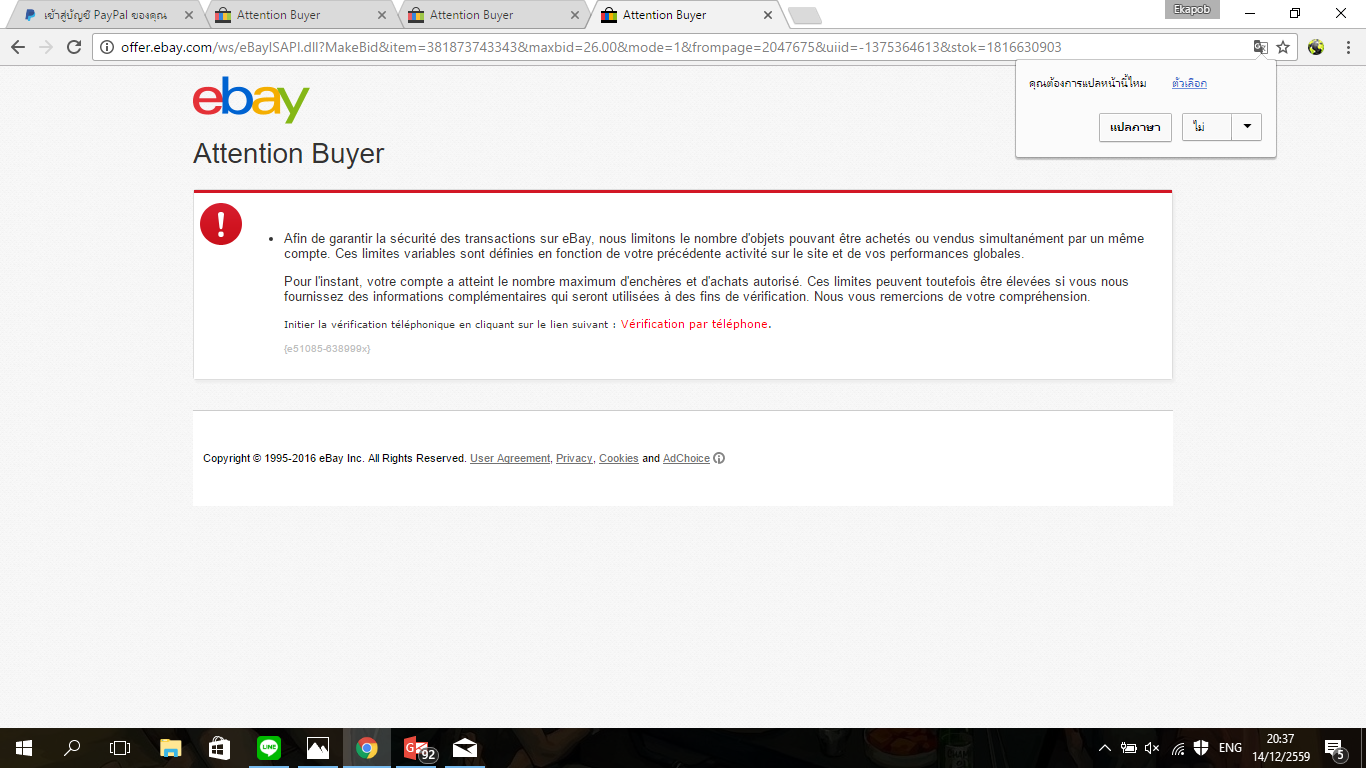Open the User Agreement link
Image resolution: width=1366 pixels, height=768 pixels.
coord(510,459)
